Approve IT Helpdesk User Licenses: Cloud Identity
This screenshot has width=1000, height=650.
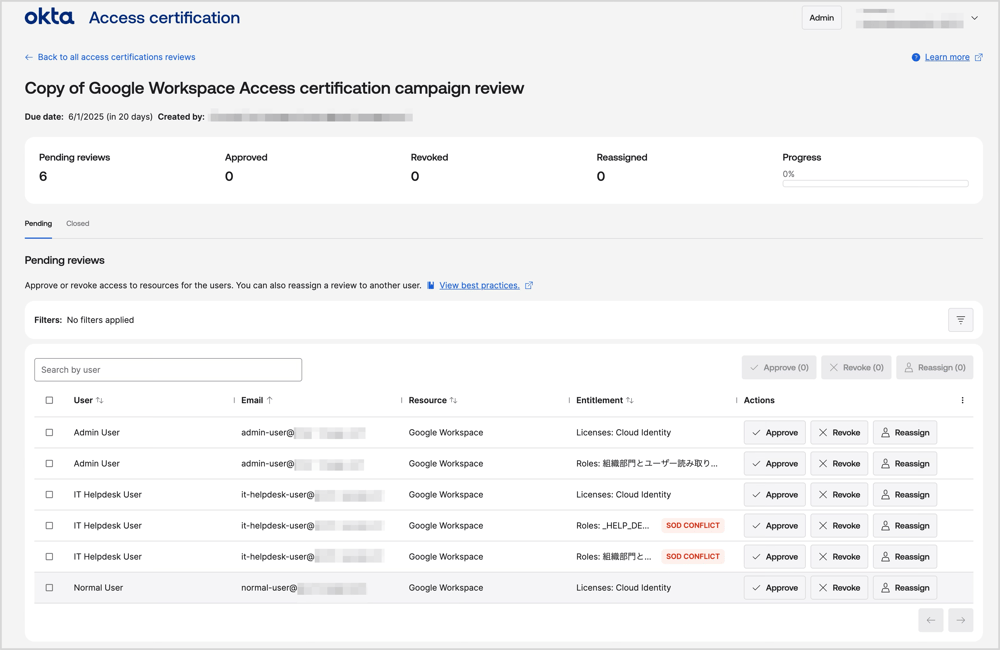(x=774, y=494)
